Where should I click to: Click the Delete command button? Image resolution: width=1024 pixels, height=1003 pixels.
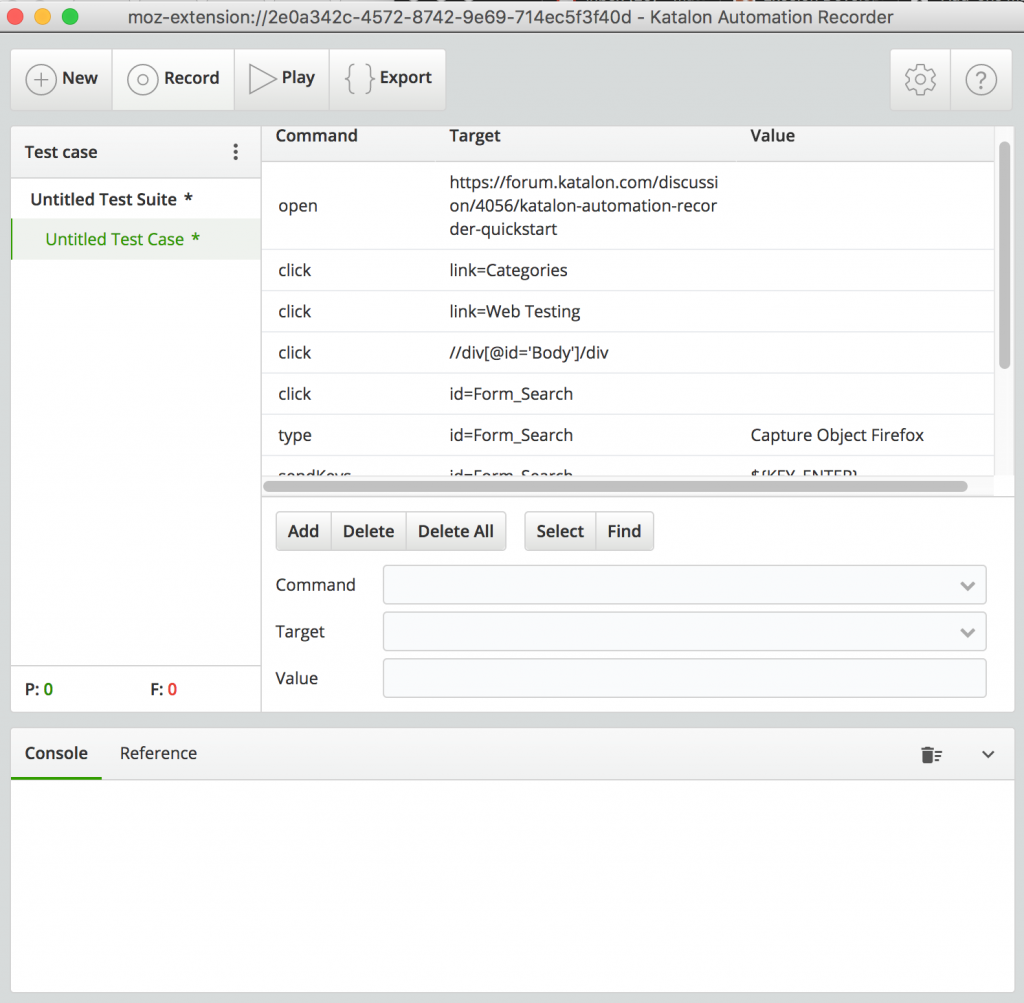click(x=368, y=531)
